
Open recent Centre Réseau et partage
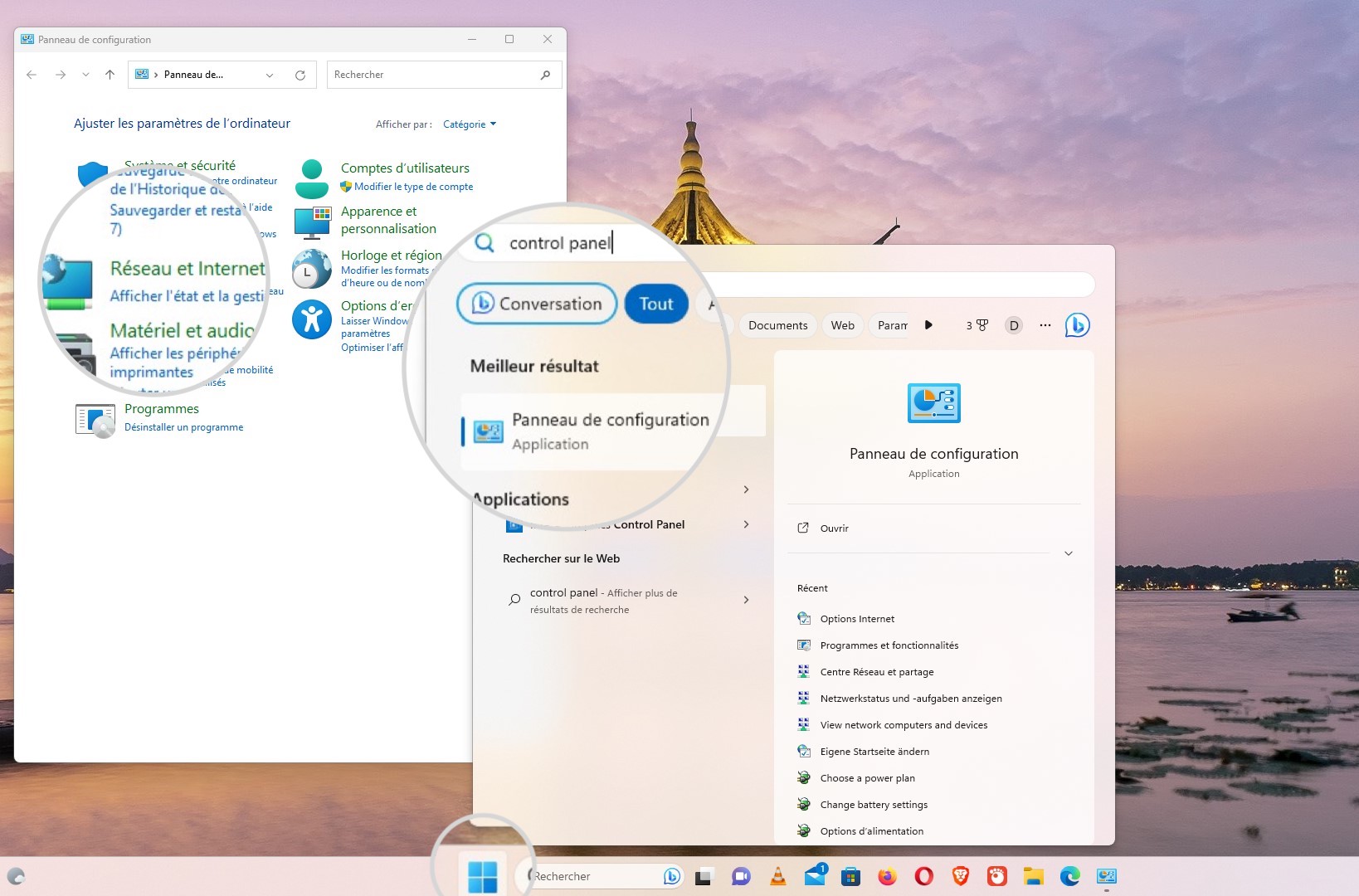pos(877,672)
